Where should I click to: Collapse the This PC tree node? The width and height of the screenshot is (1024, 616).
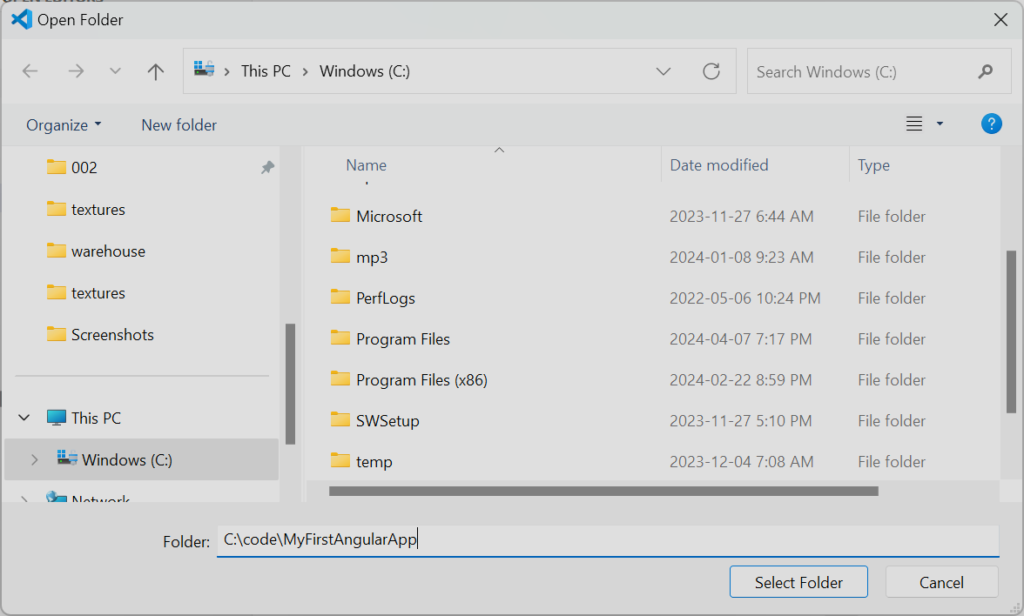click(25, 418)
